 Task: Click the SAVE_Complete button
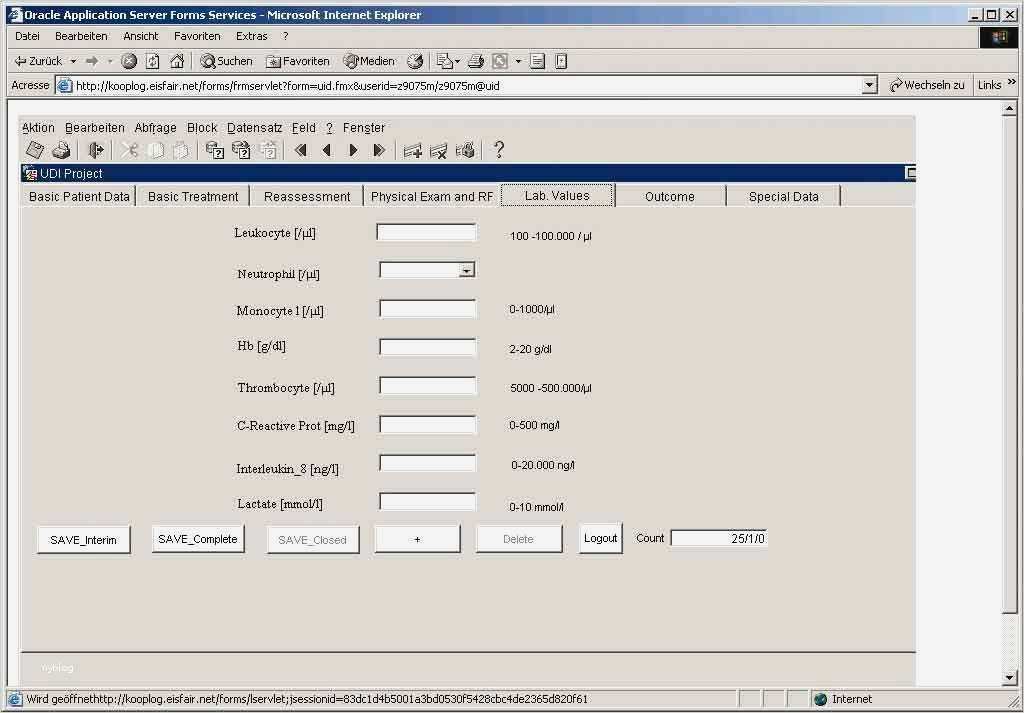198,539
